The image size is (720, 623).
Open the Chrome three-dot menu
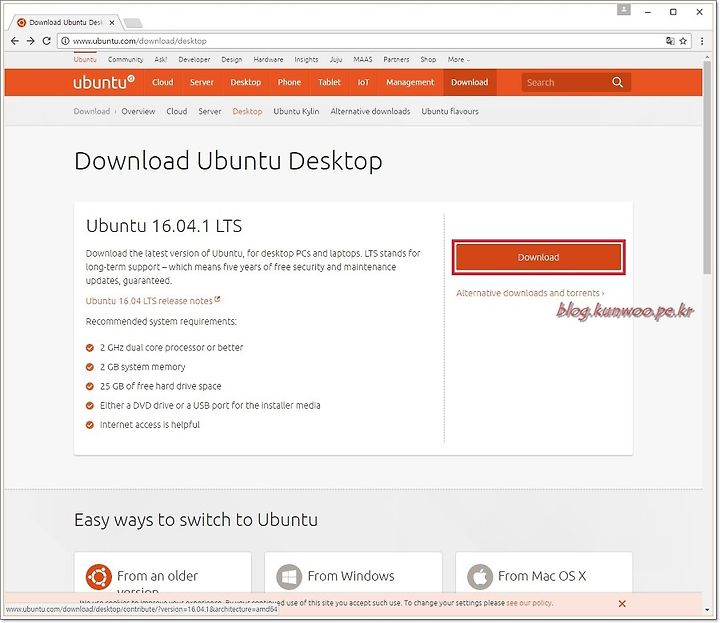coord(702,41)
